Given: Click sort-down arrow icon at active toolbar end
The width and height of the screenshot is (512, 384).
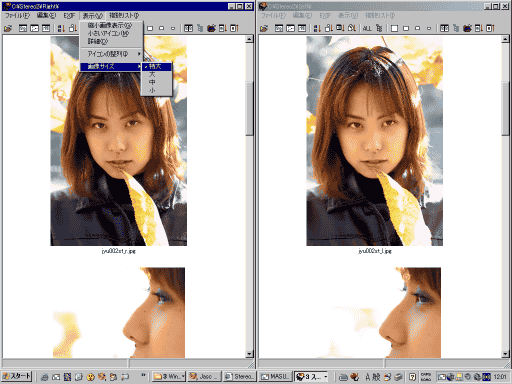Looking at the screenshot, I should point(223,28).
